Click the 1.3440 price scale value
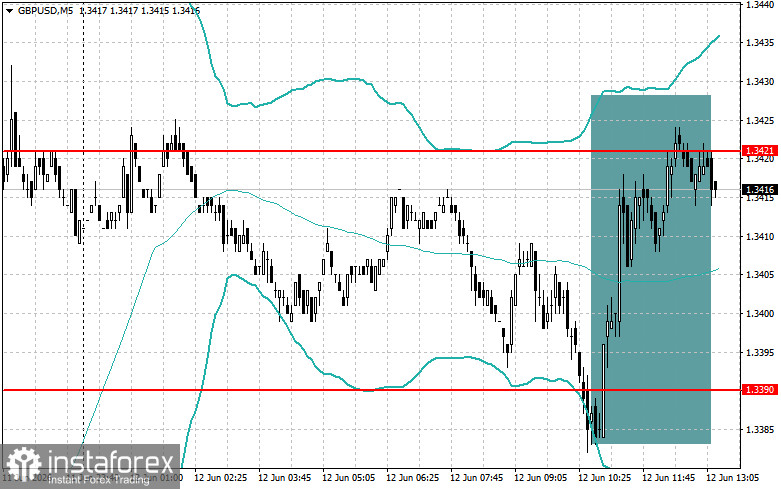The height and width of the screenshot is (489, 781). (760, 4)
